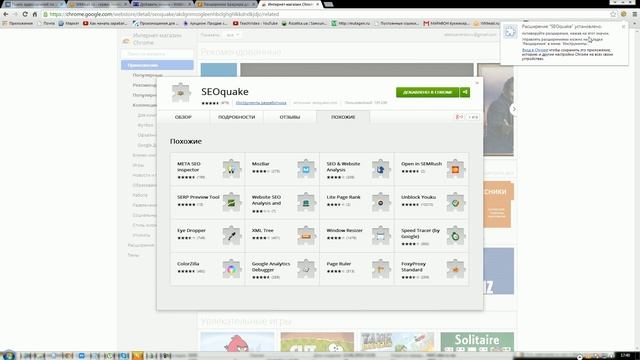Viewport: 640px width, 360px height.
Task: Click the SEOquake title text
Action: click(225, 92)
